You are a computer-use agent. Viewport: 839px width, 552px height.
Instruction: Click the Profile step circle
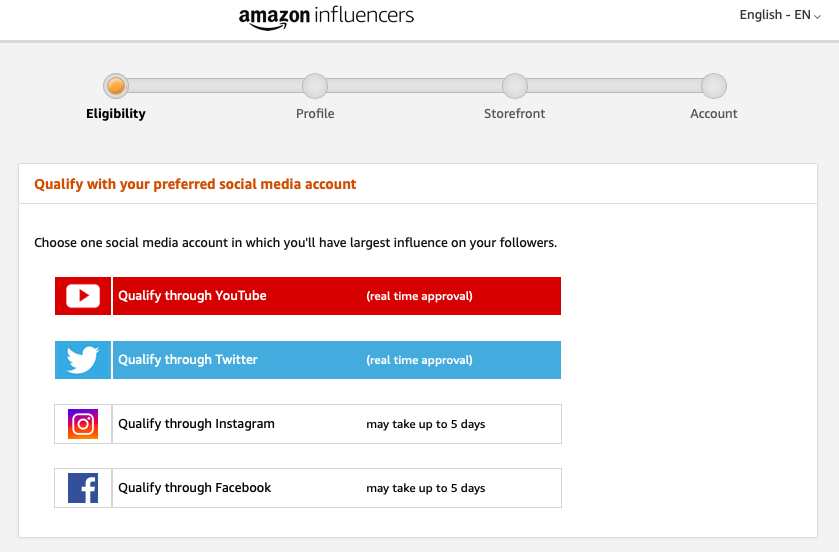pyautogui.click(x=315, y=86)
